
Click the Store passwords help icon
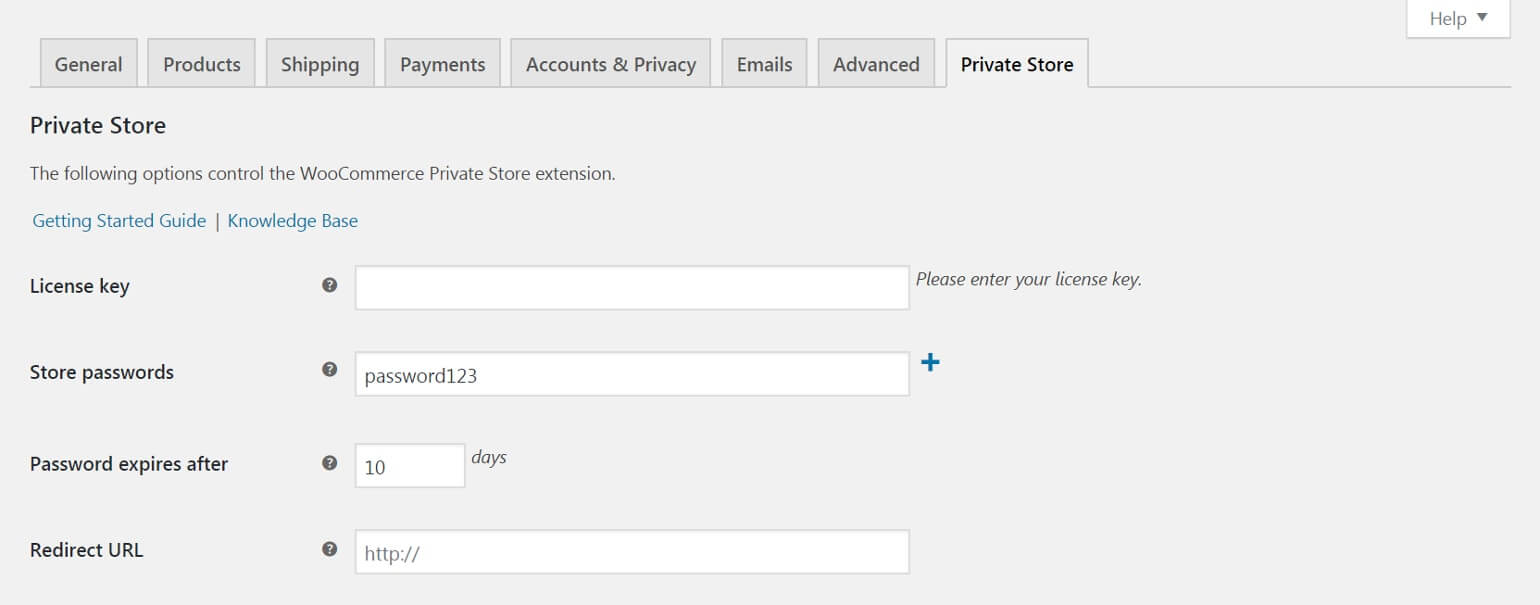tap(329, 370)
